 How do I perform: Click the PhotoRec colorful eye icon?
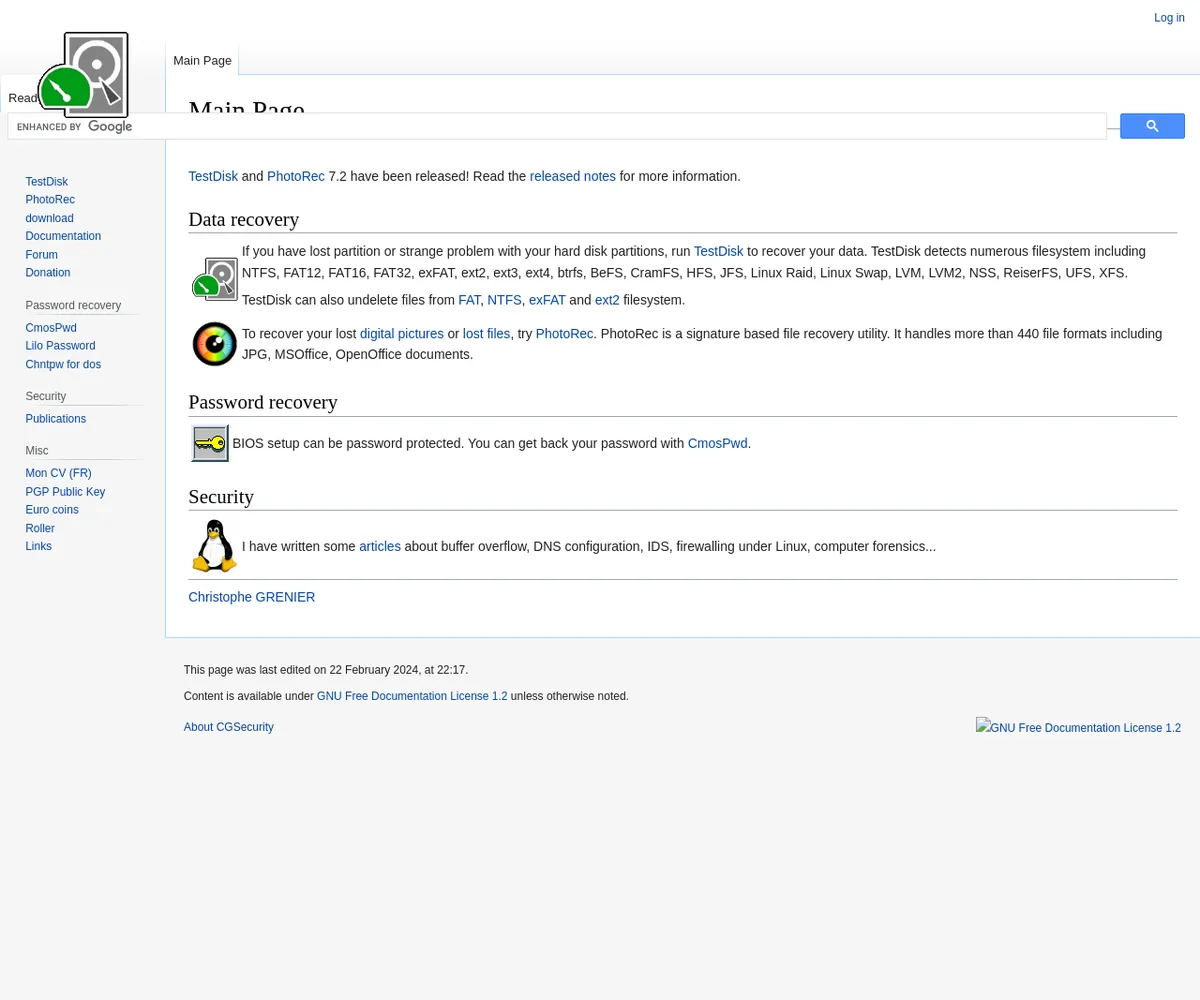pyautogui.click(x=215, y=344)
